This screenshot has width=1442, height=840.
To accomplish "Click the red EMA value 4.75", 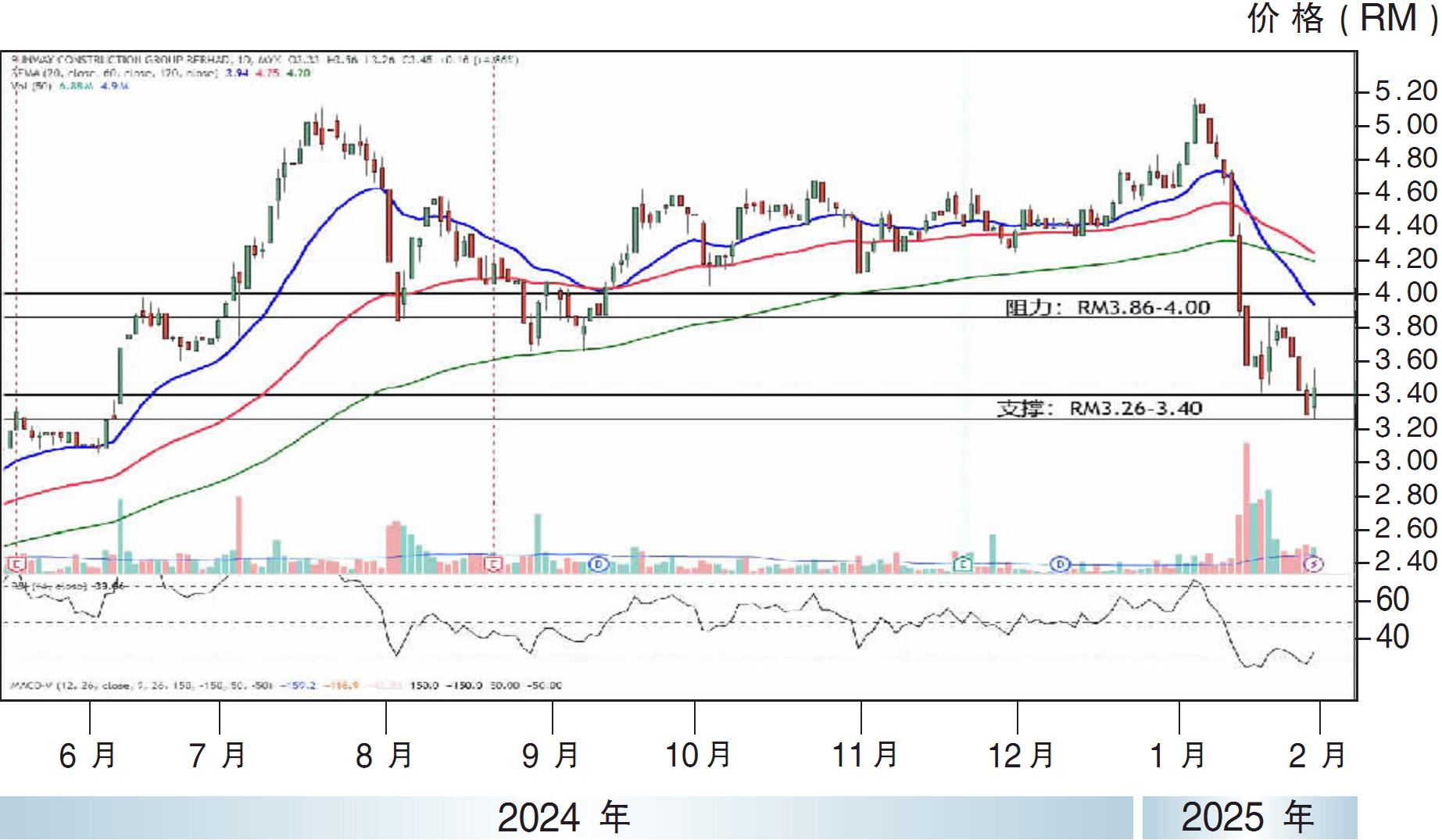I will pos(266,73).
